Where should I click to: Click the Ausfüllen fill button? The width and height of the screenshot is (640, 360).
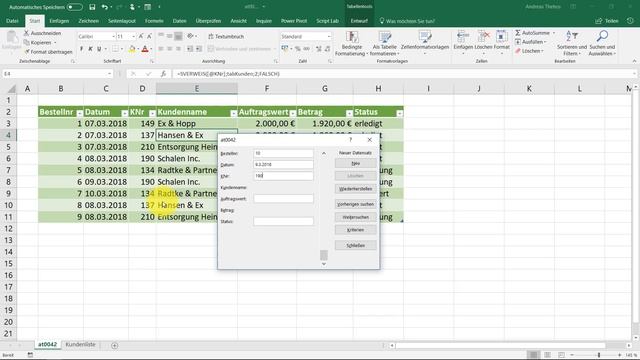coord(530,42)
